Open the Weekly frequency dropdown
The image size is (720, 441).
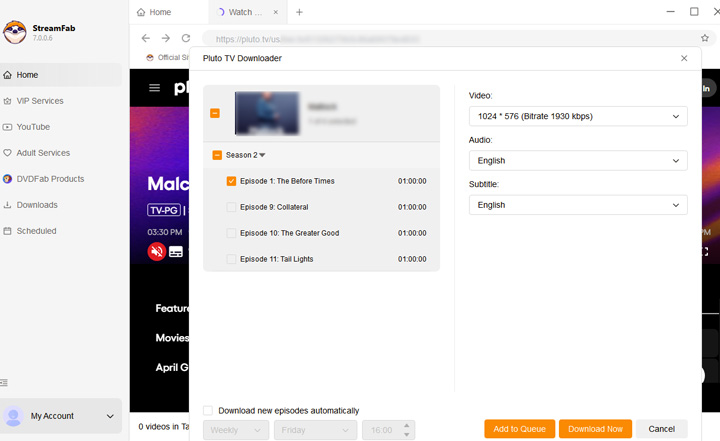pyautogui.click(x=236, y=430)
